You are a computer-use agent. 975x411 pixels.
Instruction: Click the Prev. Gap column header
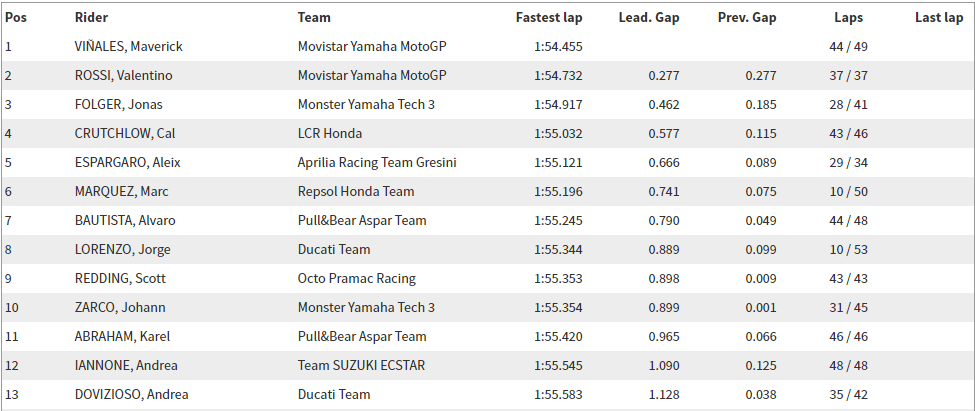747,17
